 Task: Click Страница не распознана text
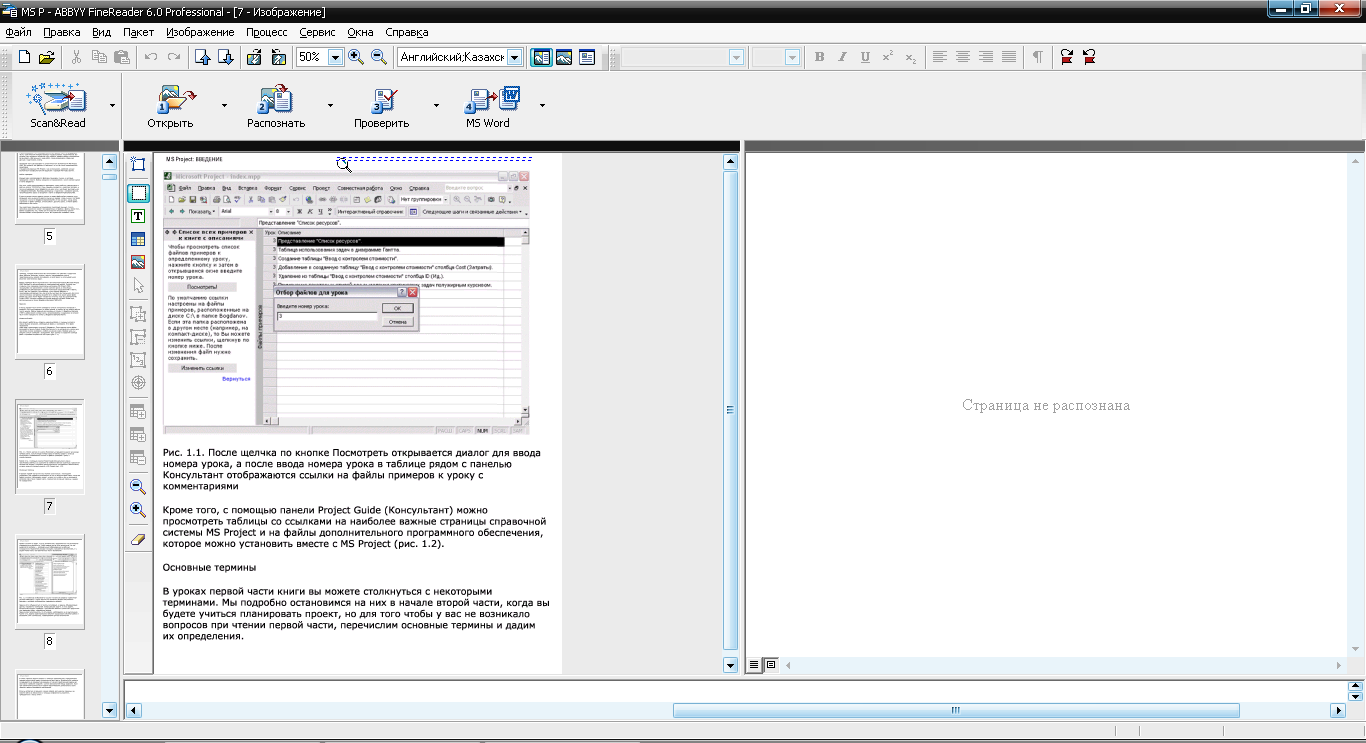[x=1046, y=405]
